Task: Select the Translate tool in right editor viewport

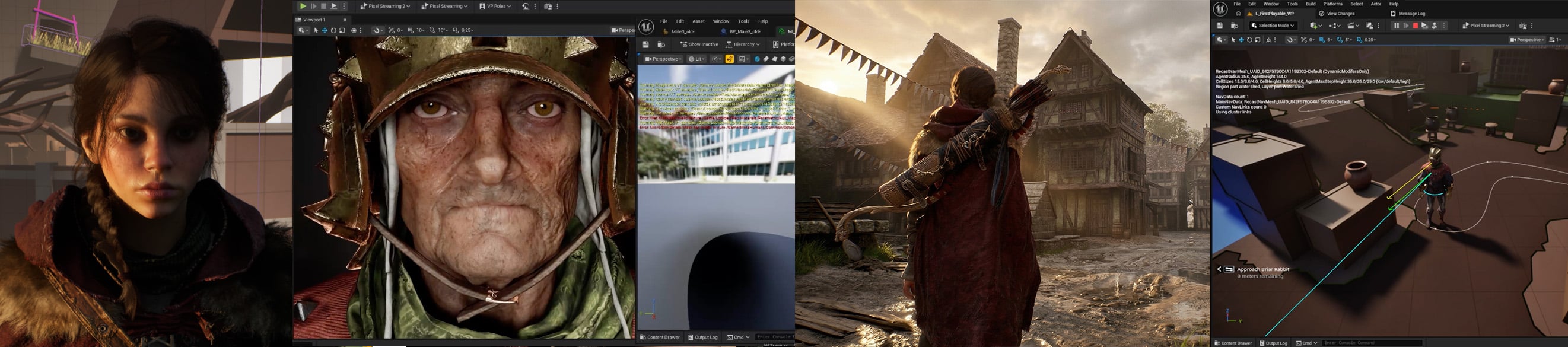Action: tap(1242, 40)
